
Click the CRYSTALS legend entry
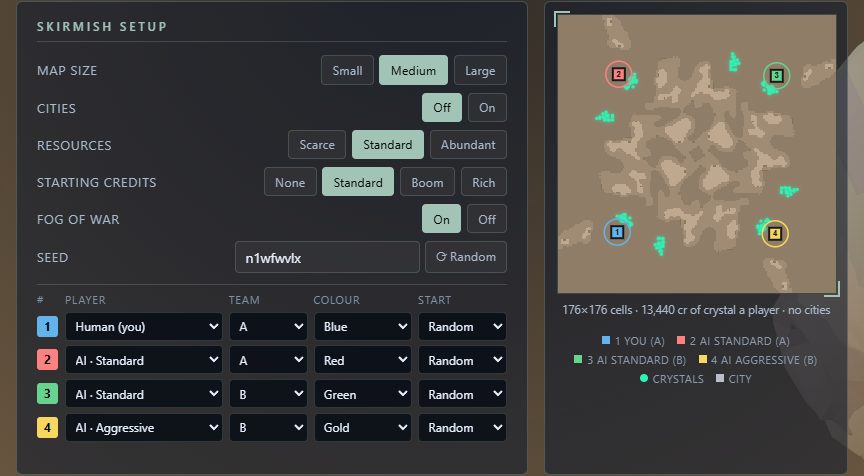(672, 378)
